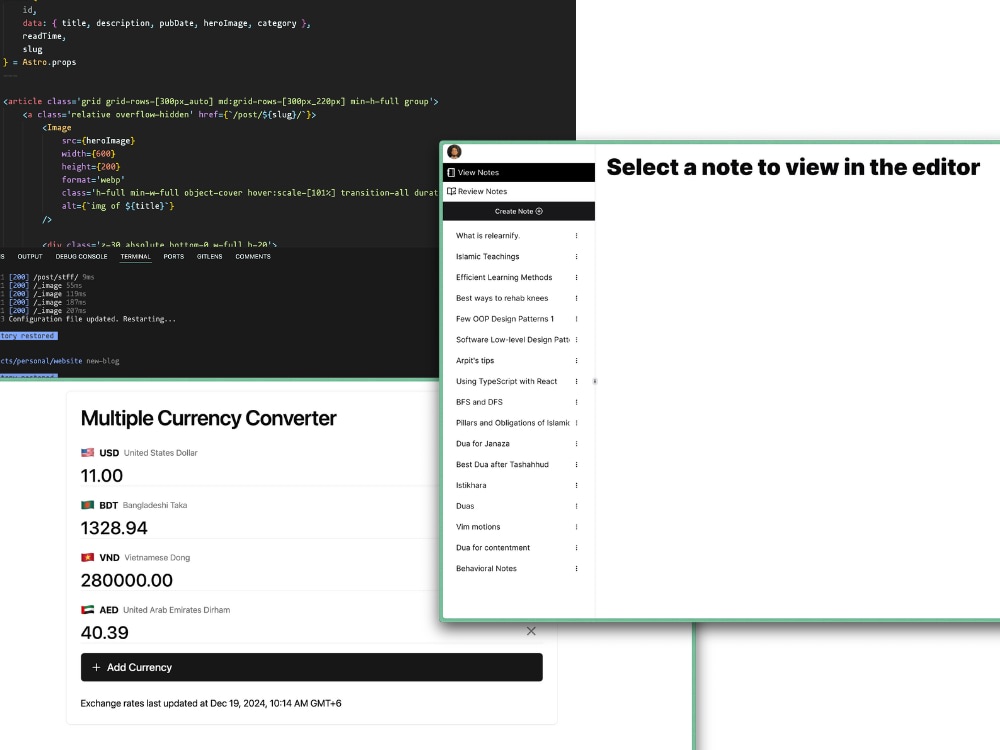Open the Arpit's tips note
The height and width of the screenshot is (750, 1000).
pyautogui.click(x=475, y=360)
